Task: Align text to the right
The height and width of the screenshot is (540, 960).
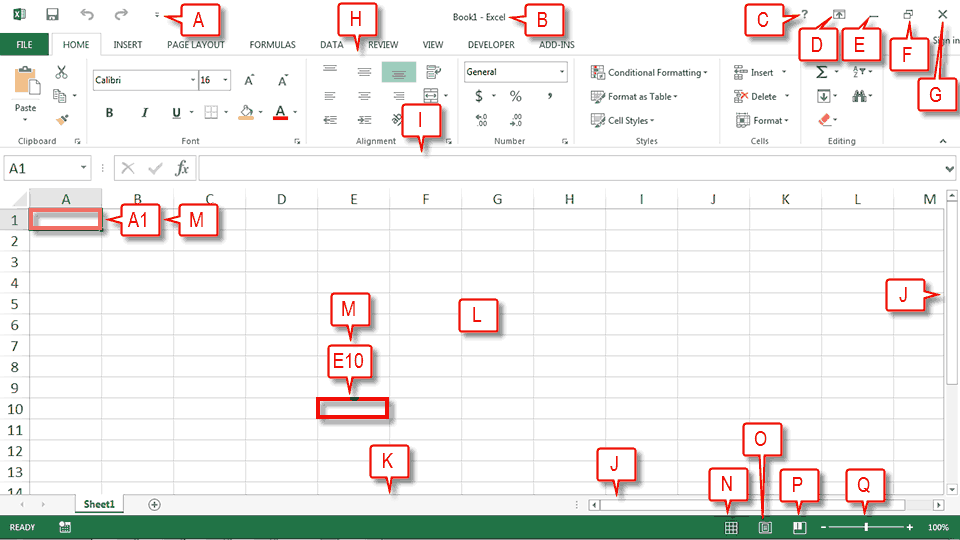Action: coord(399,96)
